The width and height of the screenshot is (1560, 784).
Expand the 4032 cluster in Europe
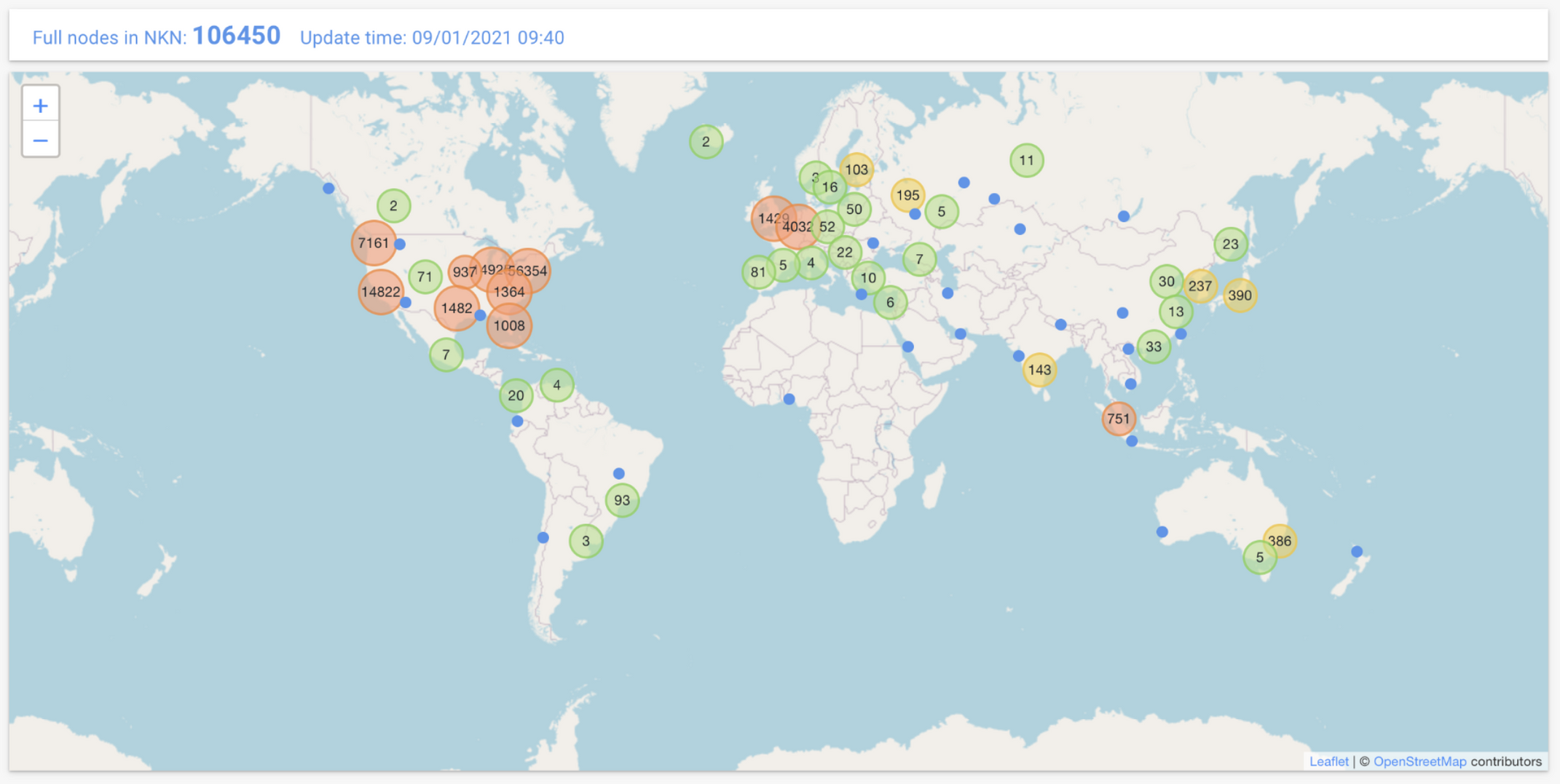click(797, 226)
